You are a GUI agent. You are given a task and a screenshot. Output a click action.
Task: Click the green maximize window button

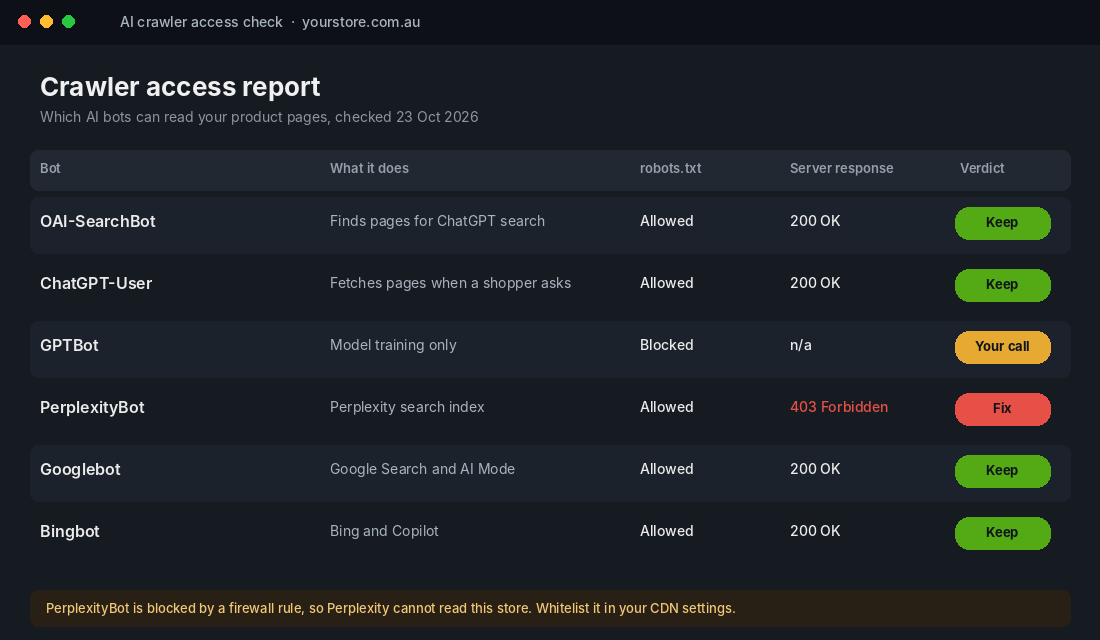click(69, 22)
